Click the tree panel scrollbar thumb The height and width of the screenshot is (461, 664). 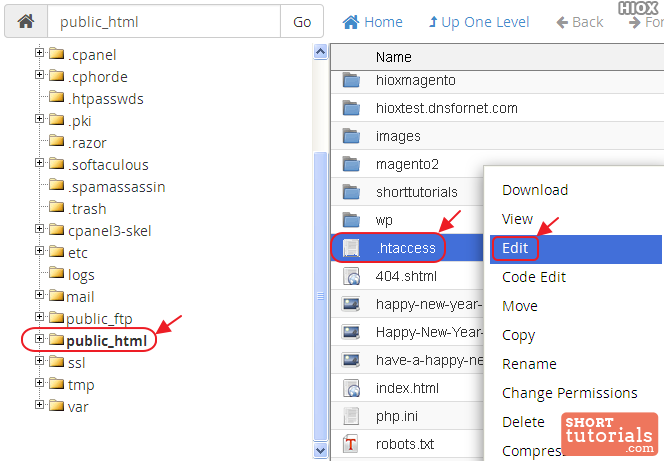[x=321, y=296]
